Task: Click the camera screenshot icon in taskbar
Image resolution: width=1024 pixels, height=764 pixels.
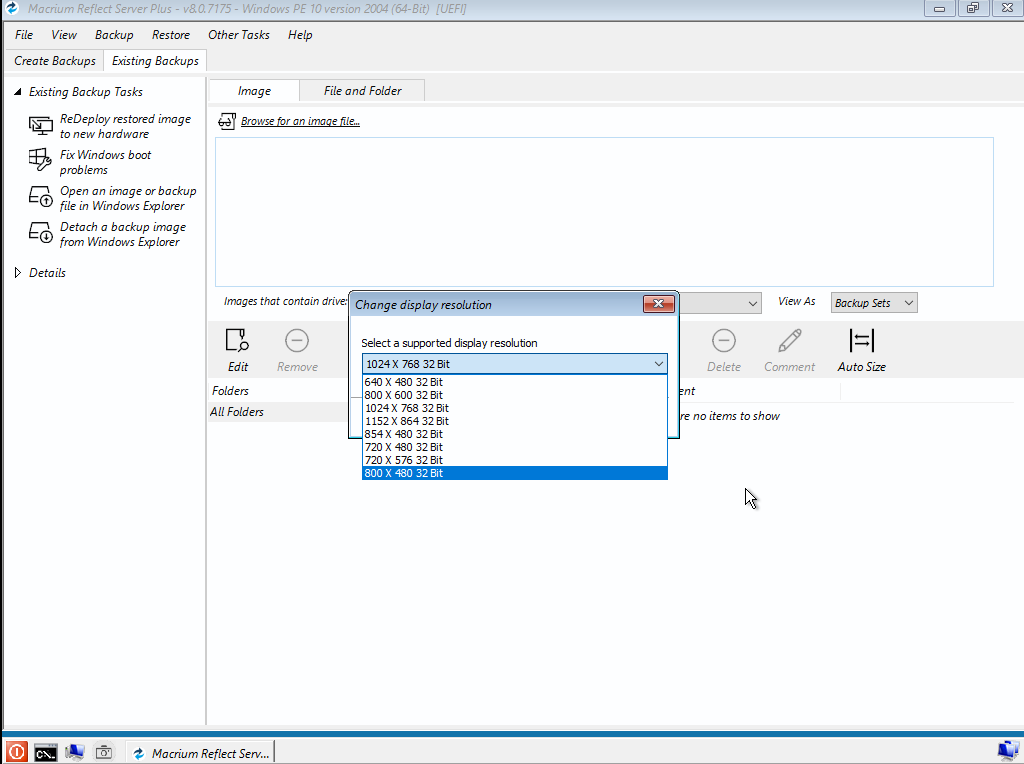Action: pos(103,752)
